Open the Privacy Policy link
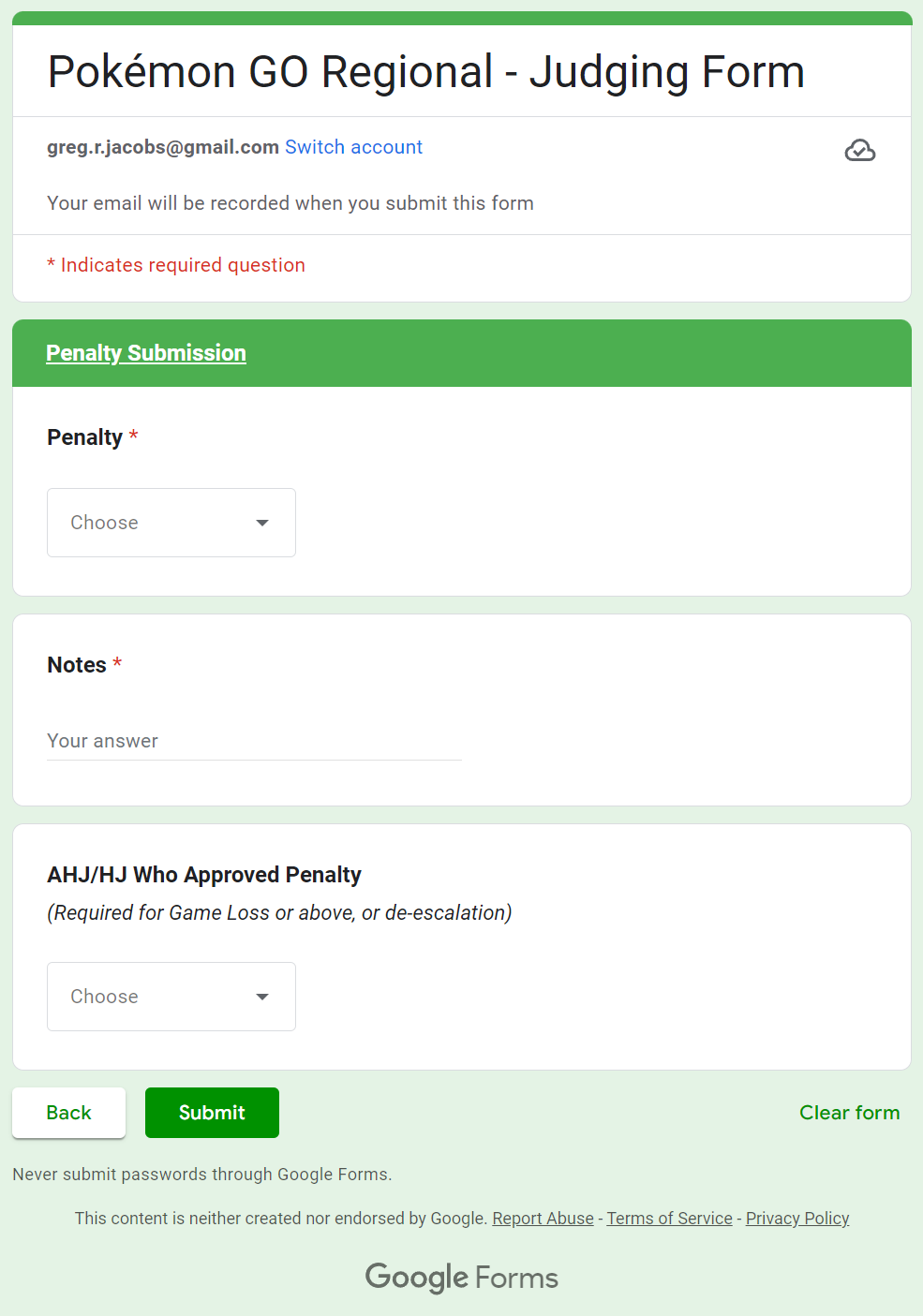Image resolution: width=923 pixels, height=1316 pixels. tap(797, 1219)
